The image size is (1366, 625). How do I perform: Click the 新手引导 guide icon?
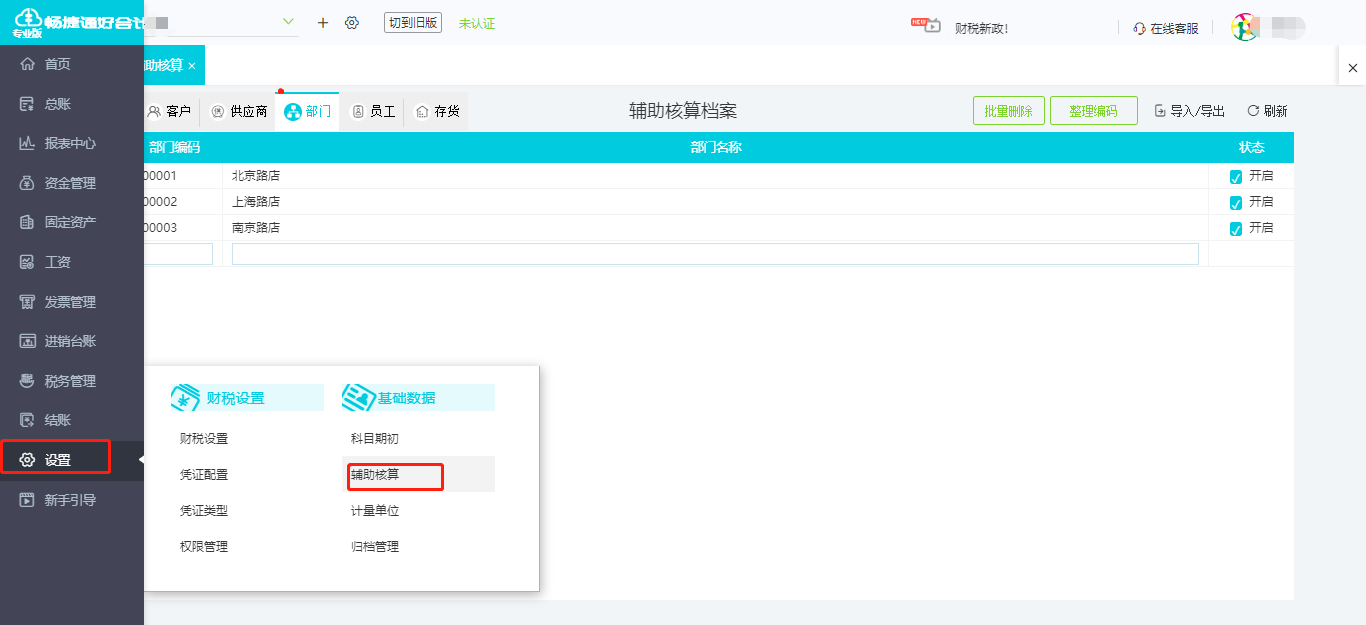pos(27,500)
